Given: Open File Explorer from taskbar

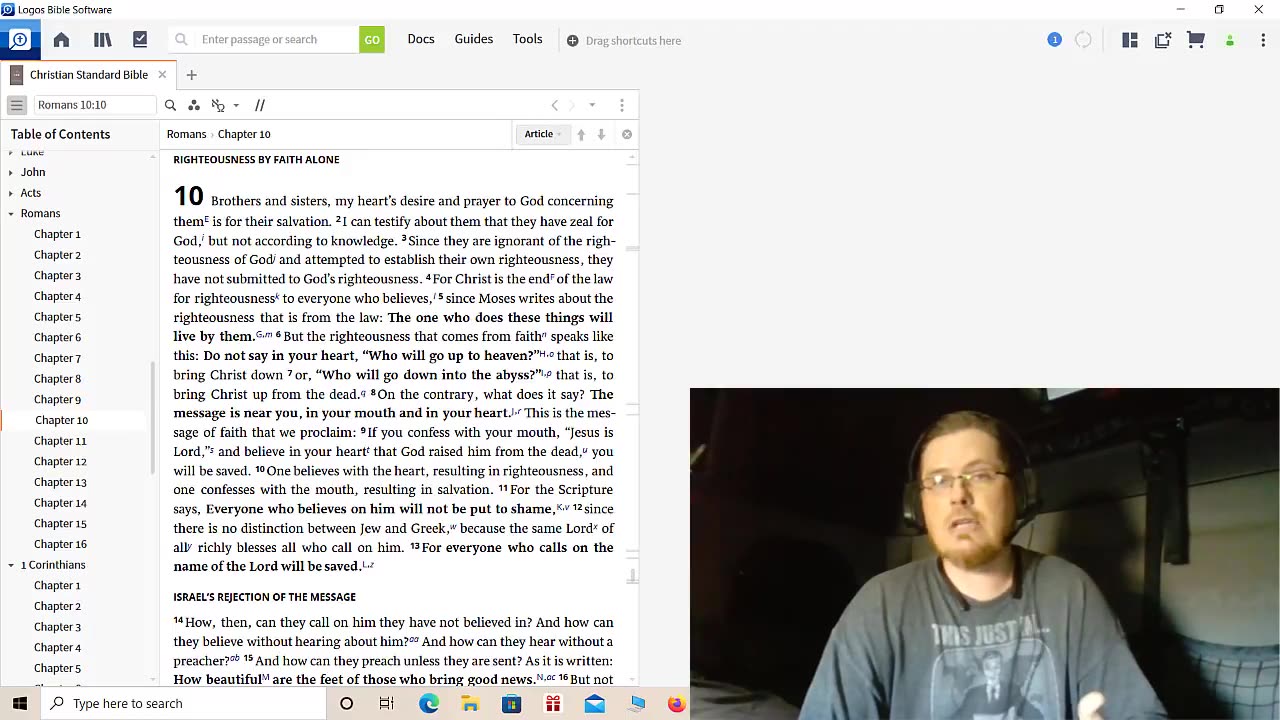Looking at the screenshot, I should tap(470, 703).
